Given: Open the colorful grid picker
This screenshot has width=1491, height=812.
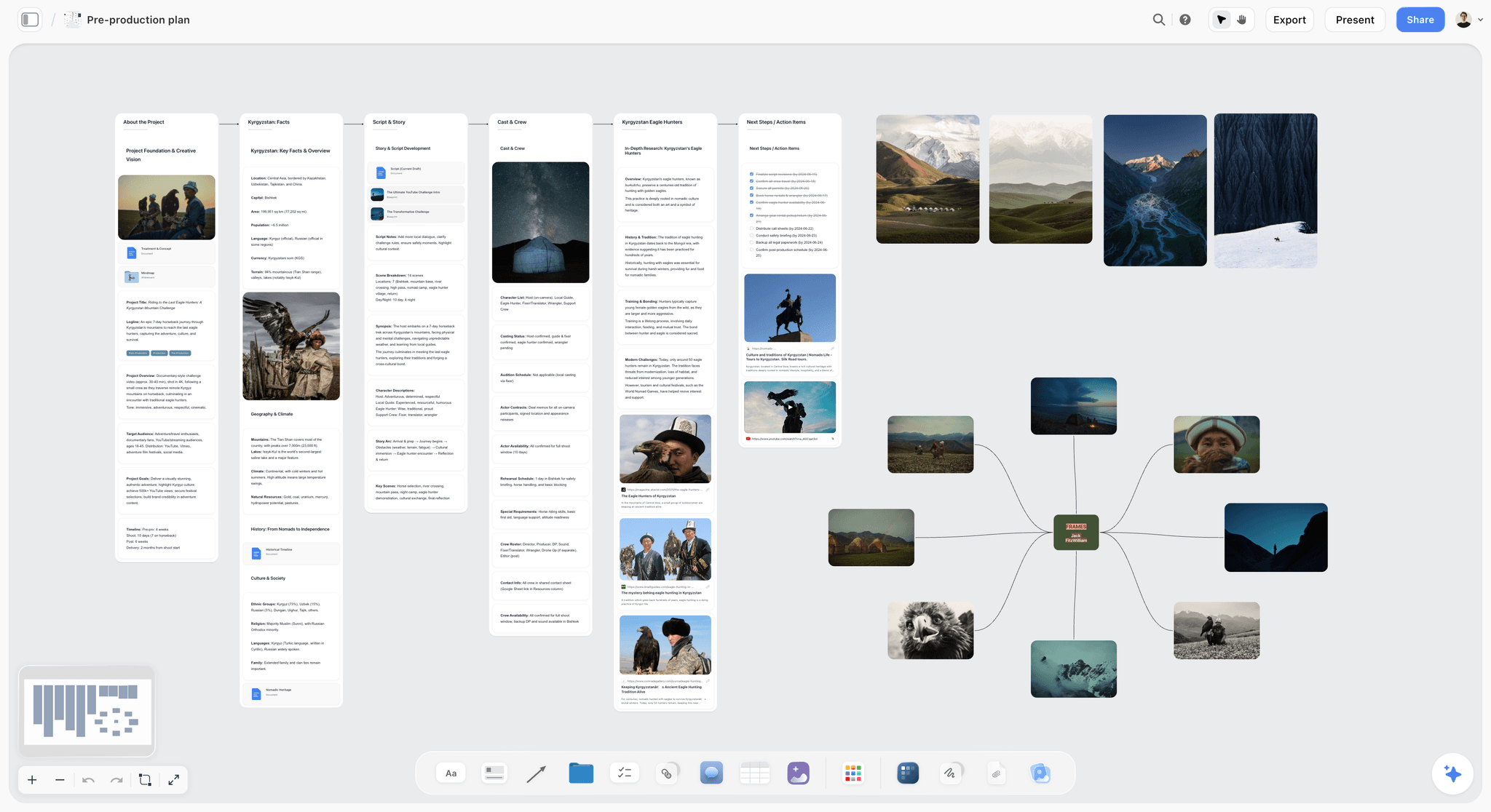Looking at the screenshot, I should pyautogui.click(x=853, y=773).
